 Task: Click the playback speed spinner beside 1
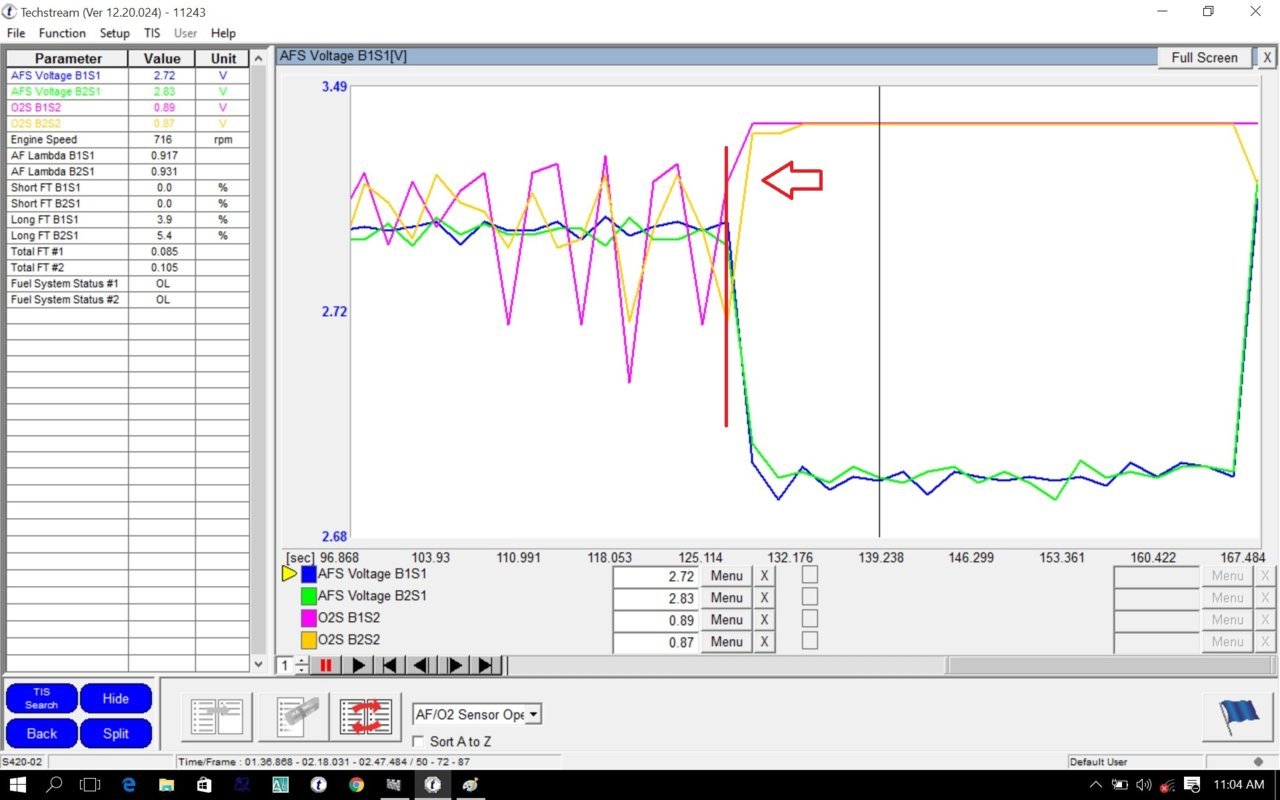[301, 665]
